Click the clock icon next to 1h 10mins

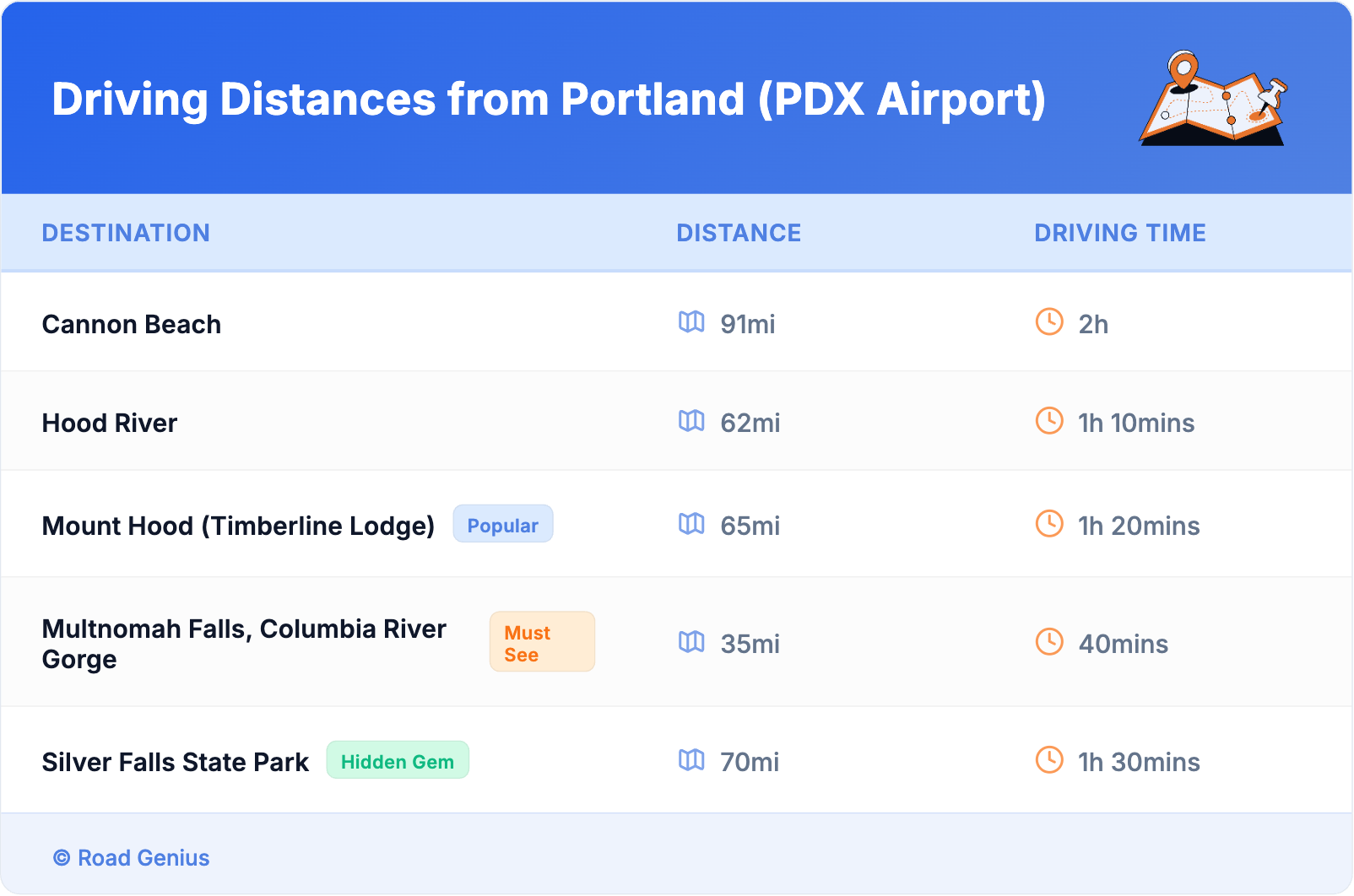click(x=1049, y=420)
